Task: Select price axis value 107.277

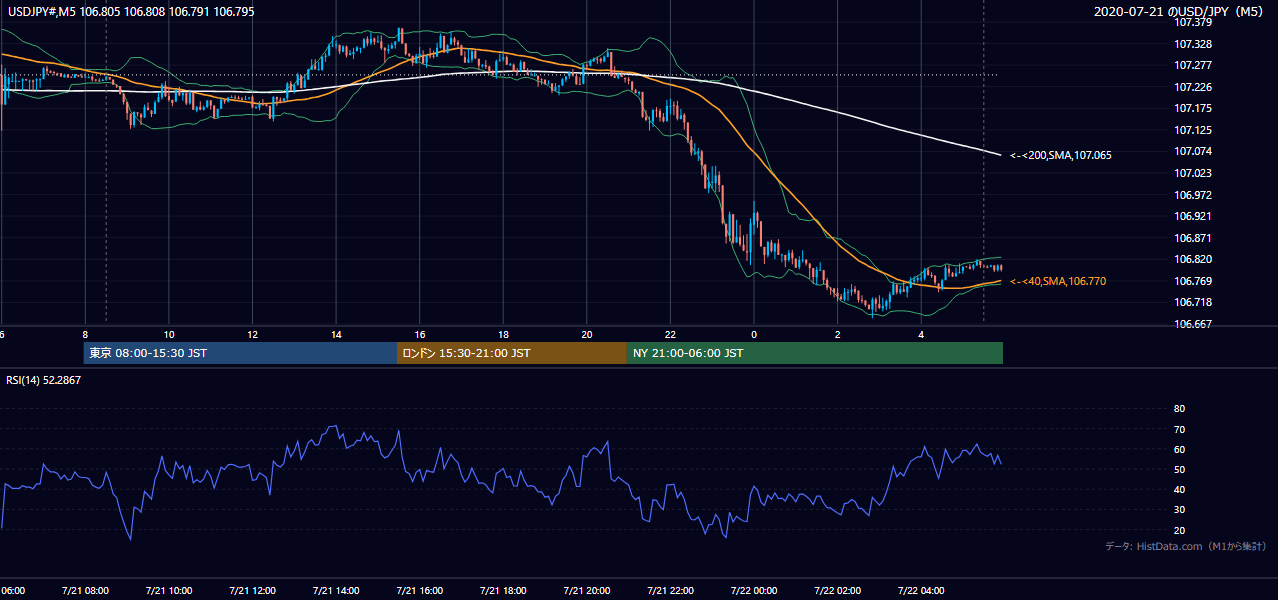Action: [1193, 65]
